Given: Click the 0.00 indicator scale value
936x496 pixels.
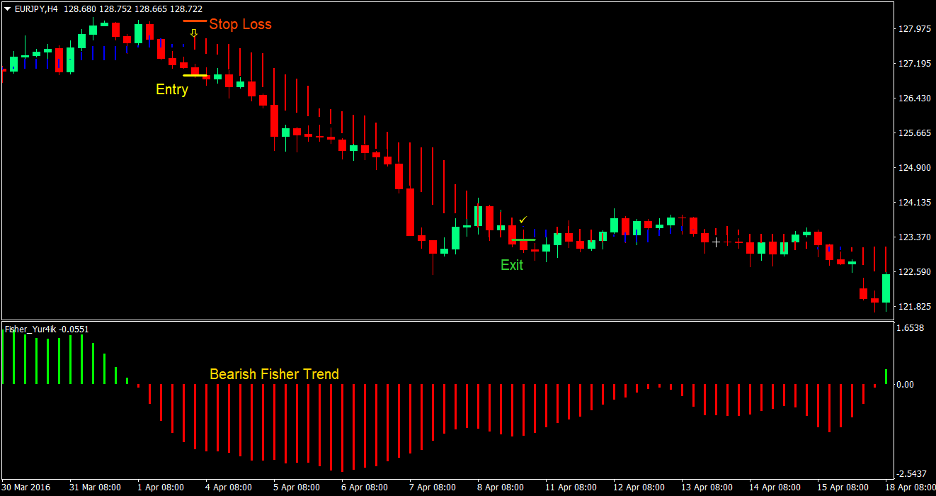Looking at the screenshot, I should 907,384.
